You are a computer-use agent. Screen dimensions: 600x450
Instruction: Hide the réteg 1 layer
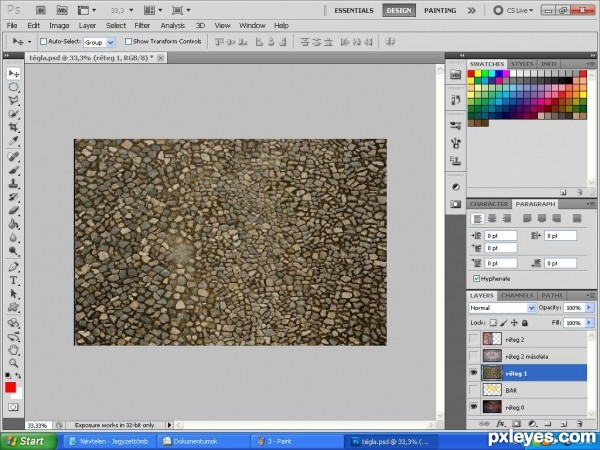(x=474, y=373)
